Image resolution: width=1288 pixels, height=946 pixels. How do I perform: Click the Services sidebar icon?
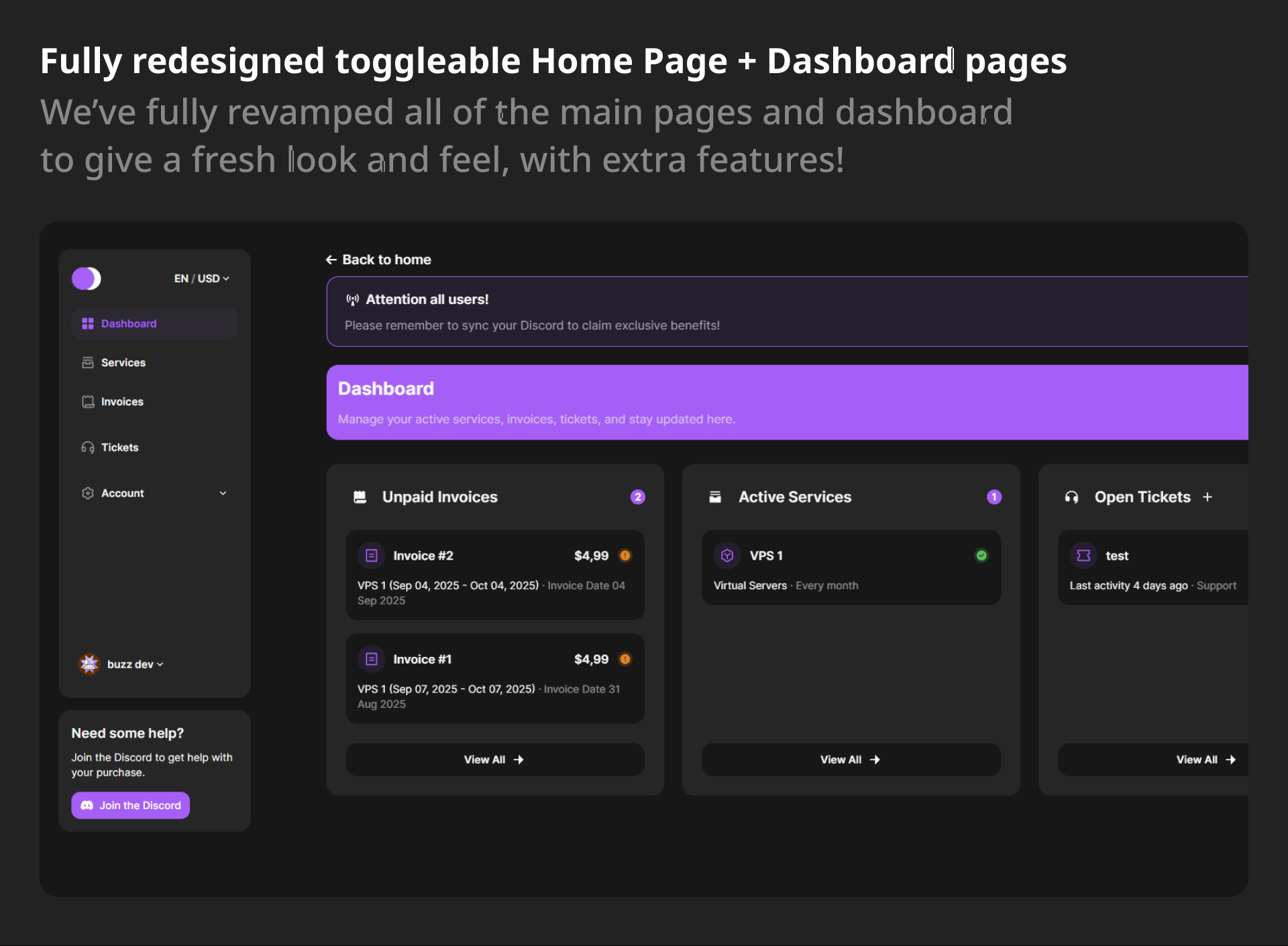(x=88, y=362)
